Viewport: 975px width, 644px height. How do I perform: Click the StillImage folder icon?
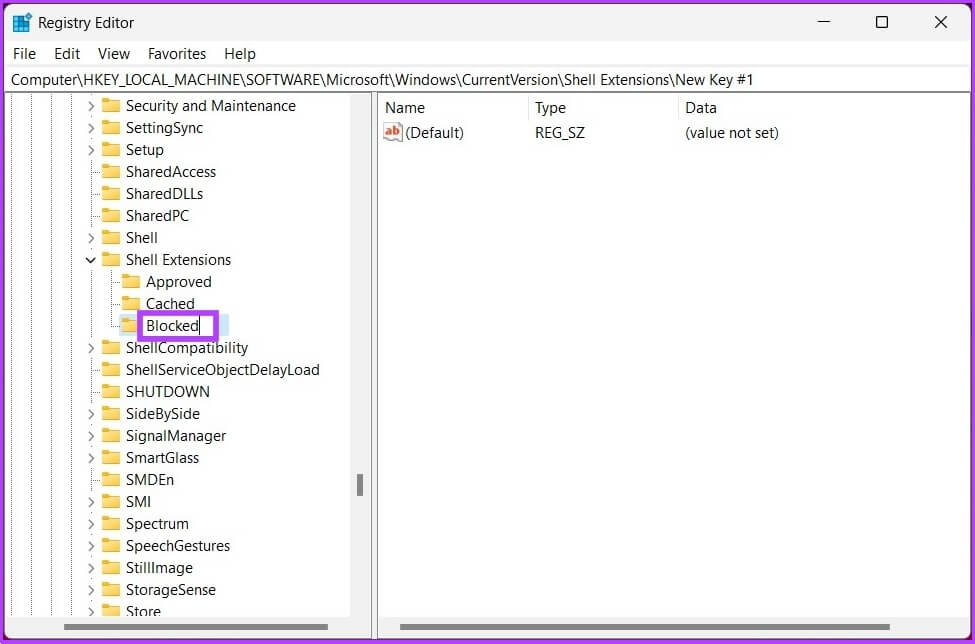coord(111,568)
